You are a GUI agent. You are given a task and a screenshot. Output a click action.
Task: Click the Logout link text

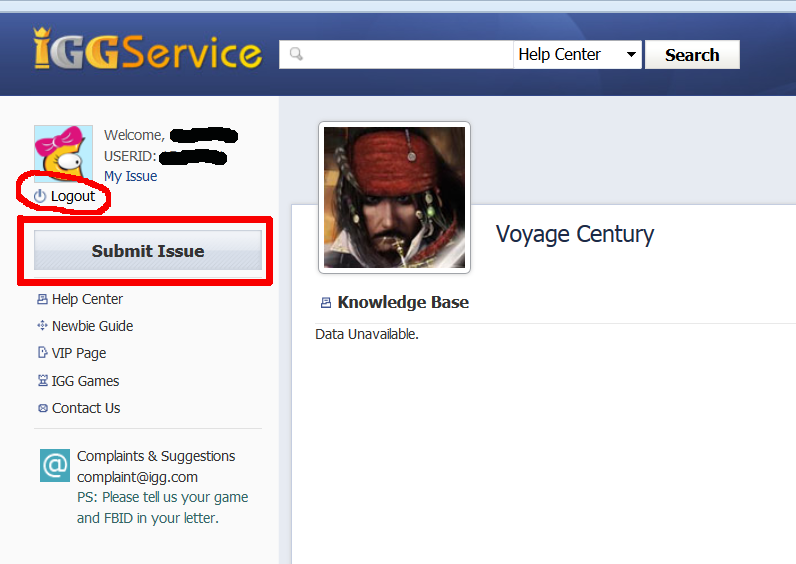pyautogui.click(x=73, y=196)
